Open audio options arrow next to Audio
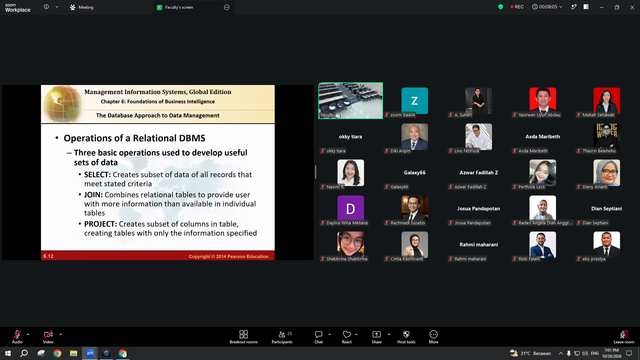Viewport: 640px width, 360px height. pyautogui.click(x=28, y=334)
